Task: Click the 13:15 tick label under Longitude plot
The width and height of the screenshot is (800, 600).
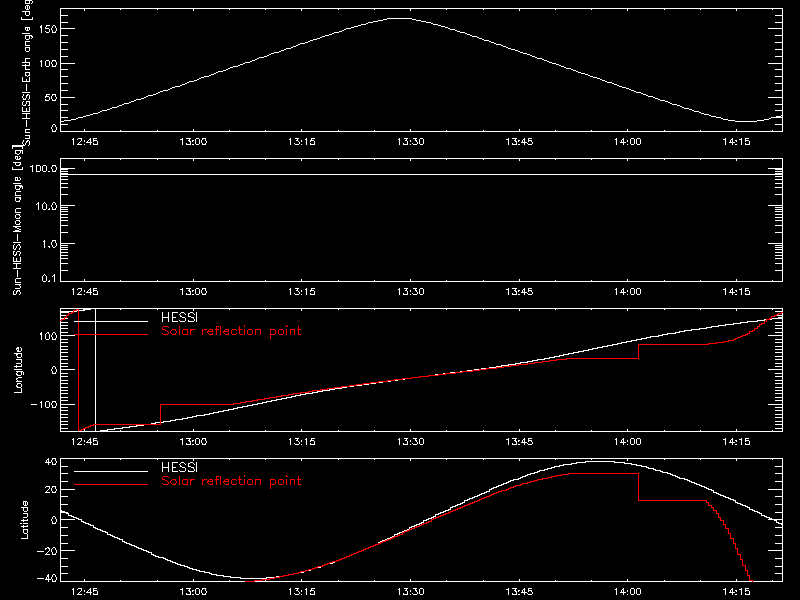Action: pos(302,442)
